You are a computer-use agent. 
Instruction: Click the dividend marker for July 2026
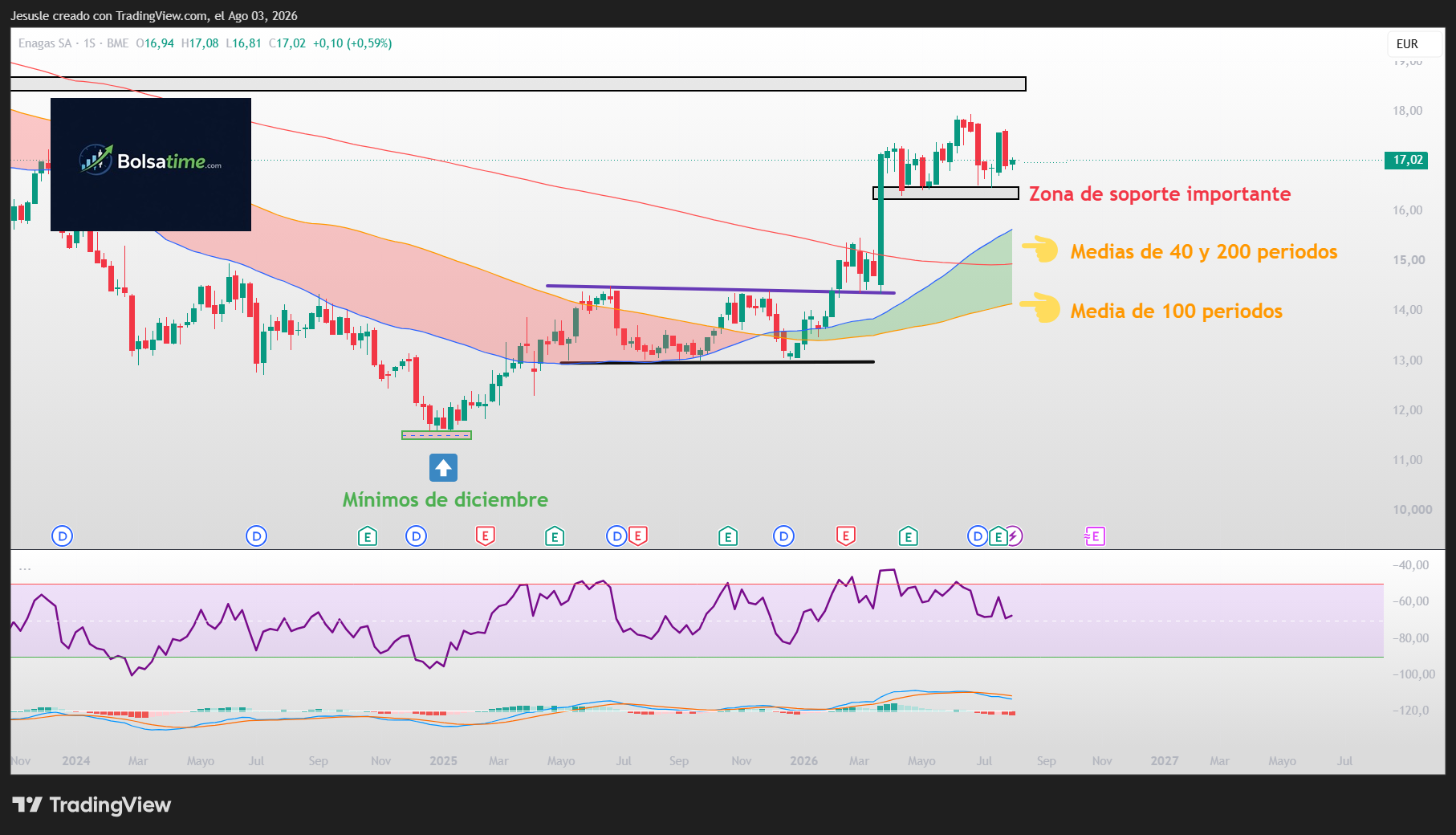tap(978, 536)
